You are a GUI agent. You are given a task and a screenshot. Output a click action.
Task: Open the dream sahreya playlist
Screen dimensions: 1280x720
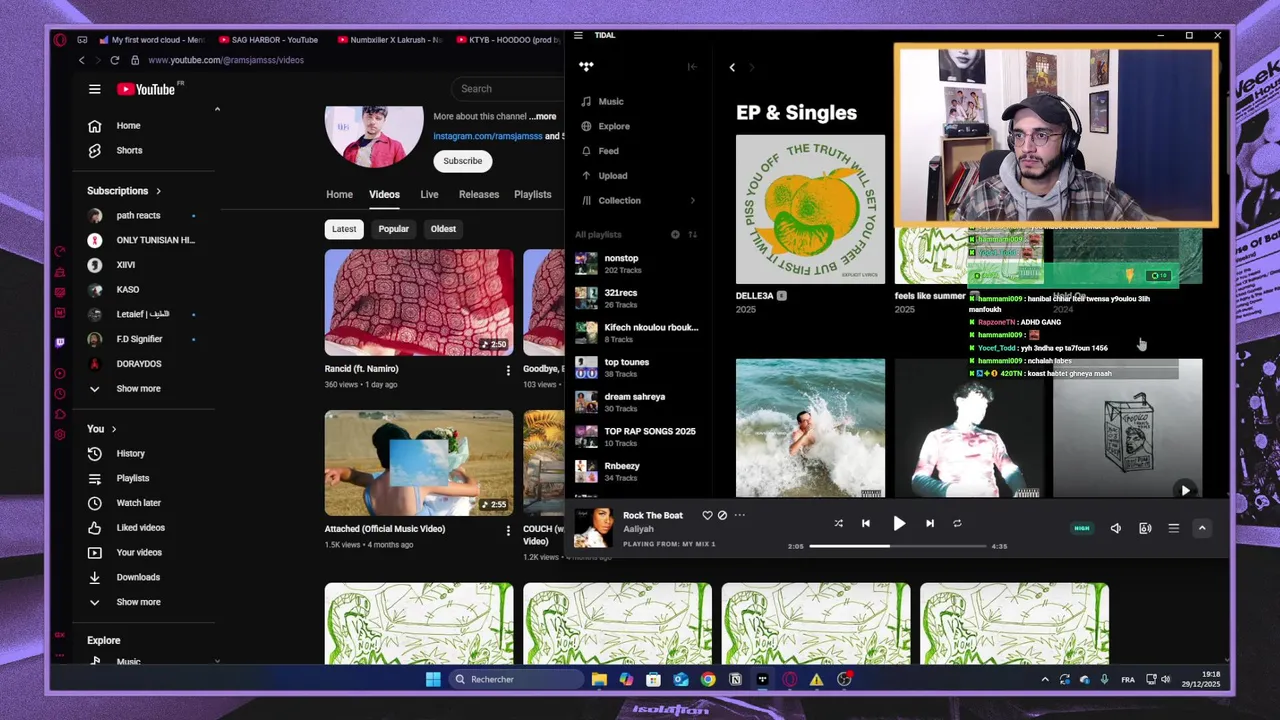pyautogui.click(x=637, y=402)
